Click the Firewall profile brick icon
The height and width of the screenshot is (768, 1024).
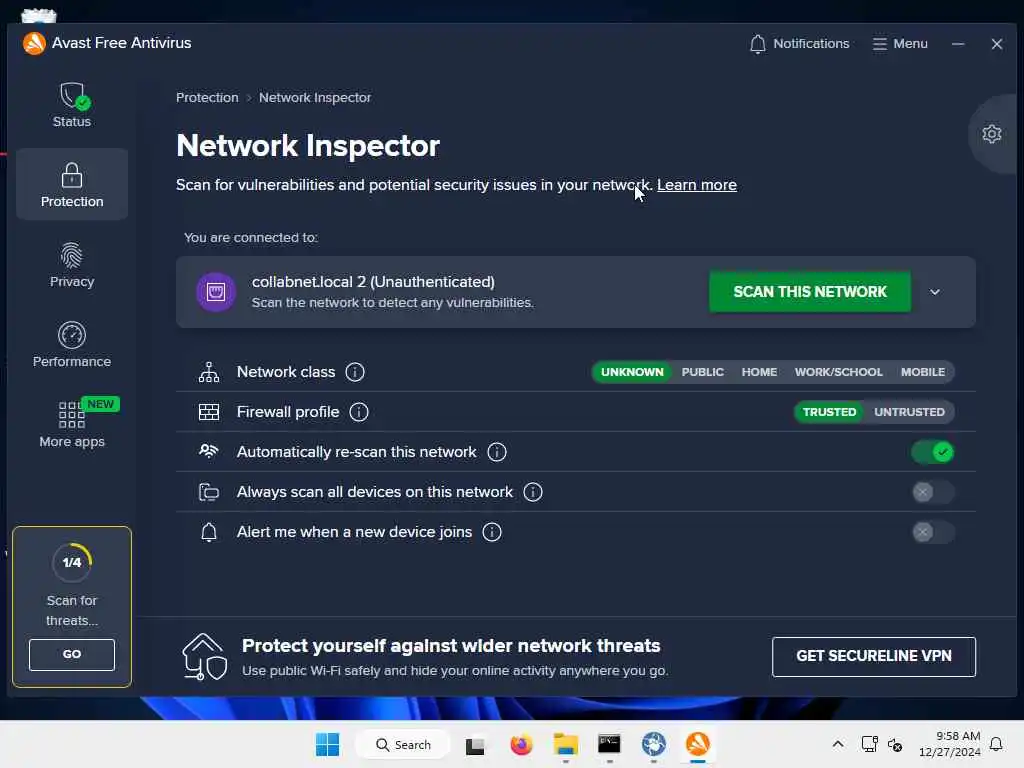(x=209, y=412)
